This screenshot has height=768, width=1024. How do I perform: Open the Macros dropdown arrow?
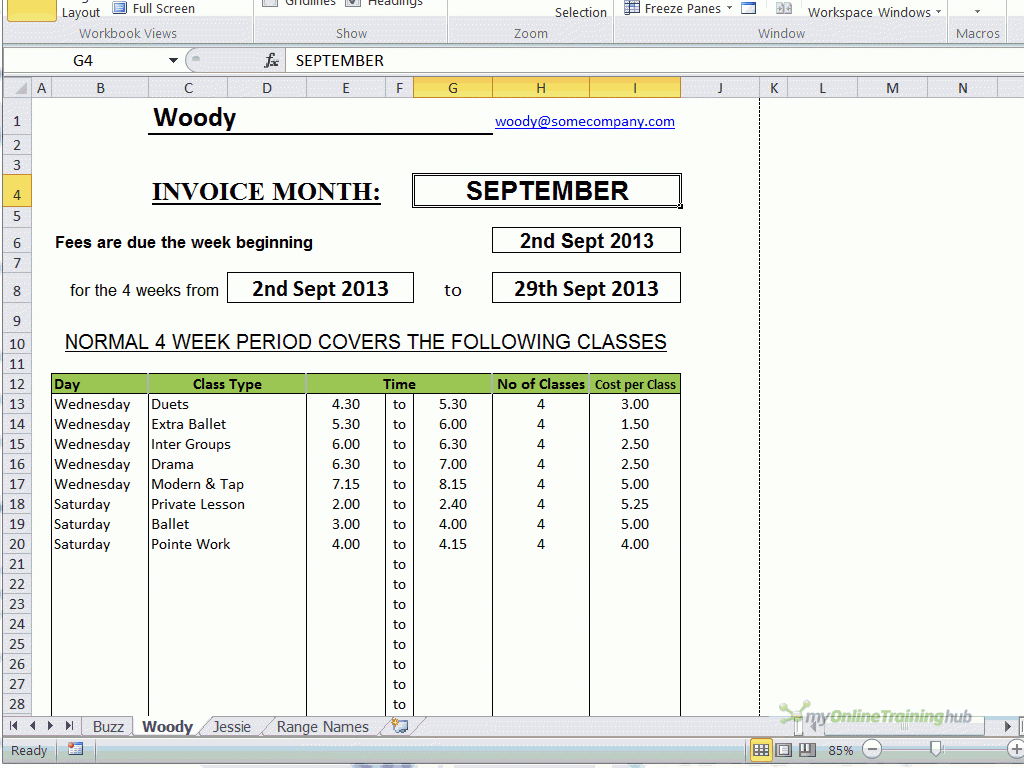tap(975, 10)
